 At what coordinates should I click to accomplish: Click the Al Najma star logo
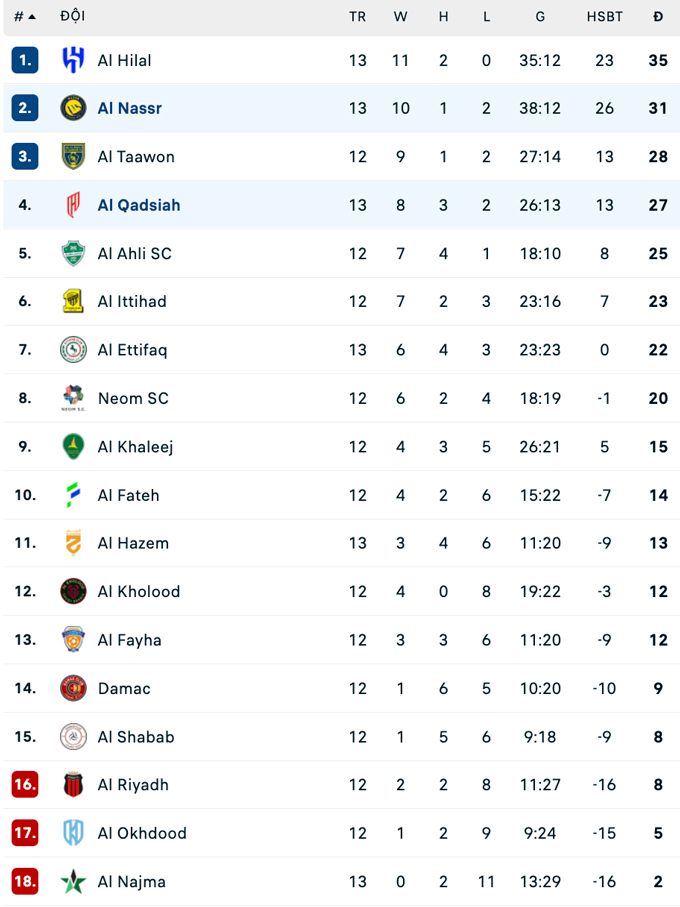(73, 882)
